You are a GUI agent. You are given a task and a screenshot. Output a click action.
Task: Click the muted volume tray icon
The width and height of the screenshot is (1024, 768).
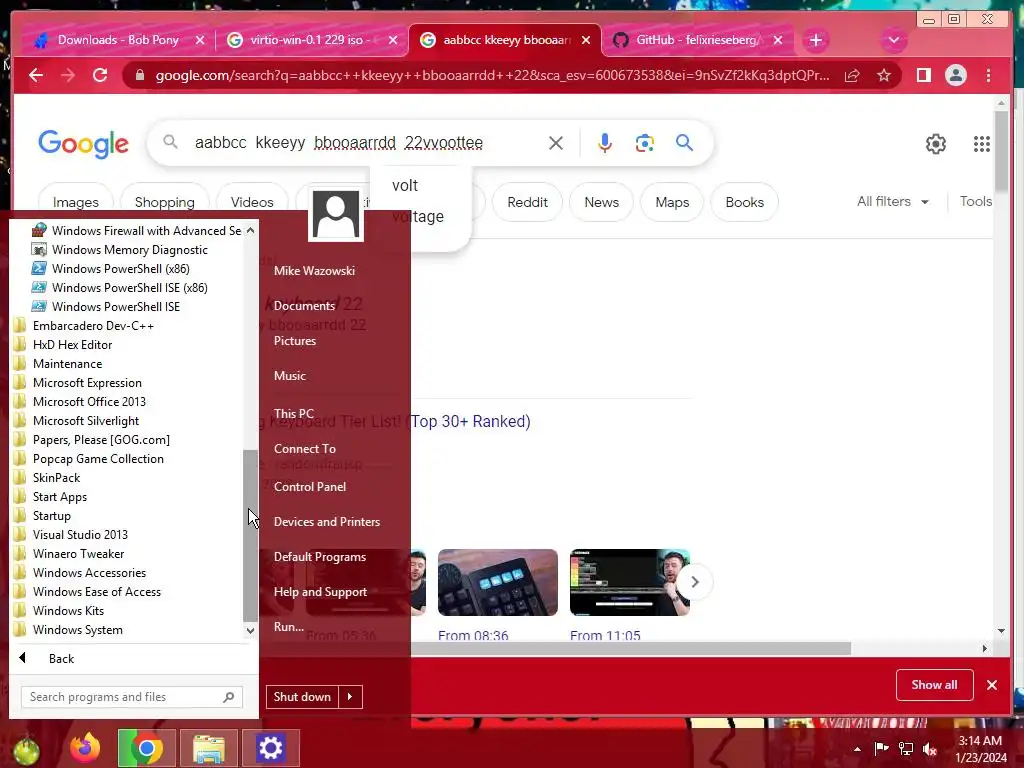point(930,749)
